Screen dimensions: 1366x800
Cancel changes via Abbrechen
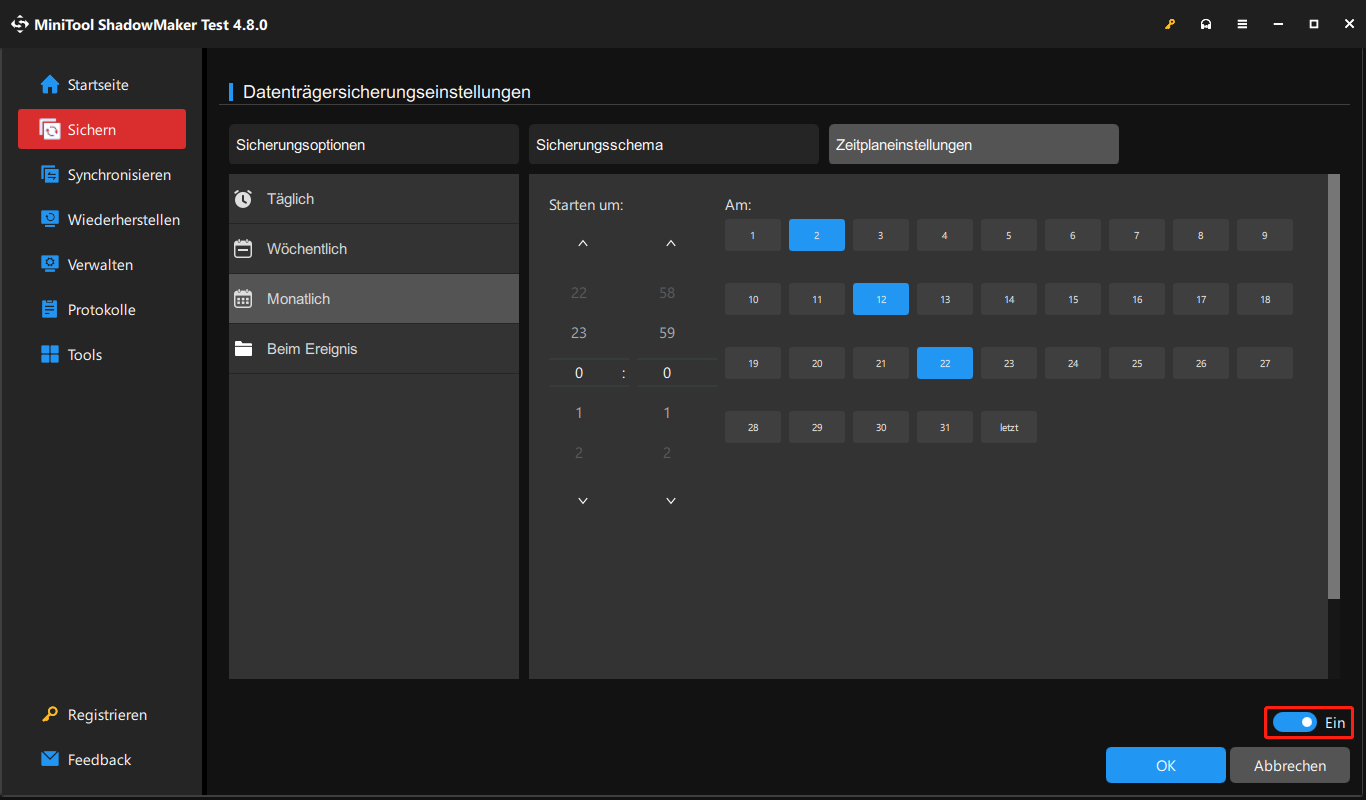[x=1289, y=765]
